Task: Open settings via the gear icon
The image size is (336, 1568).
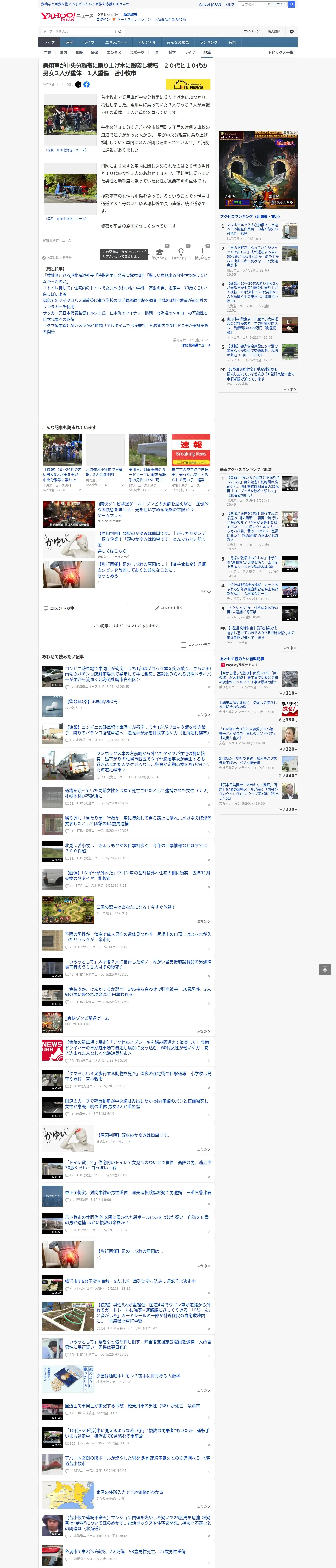Action: [292, 32]
